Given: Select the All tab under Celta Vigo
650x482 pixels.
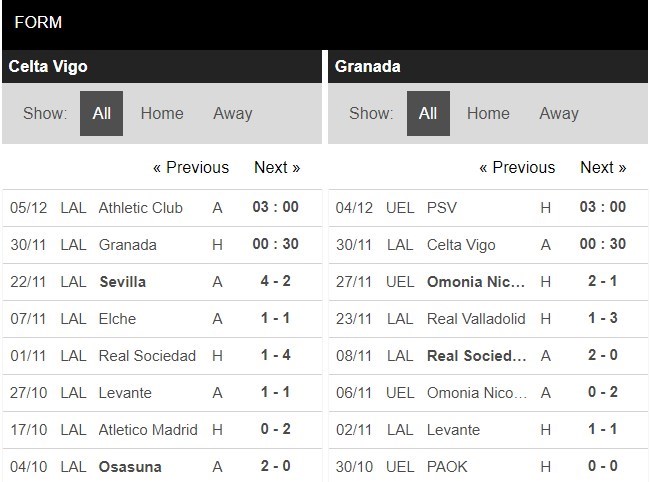Looking at the screenshot, I should (x=101, y=113).
